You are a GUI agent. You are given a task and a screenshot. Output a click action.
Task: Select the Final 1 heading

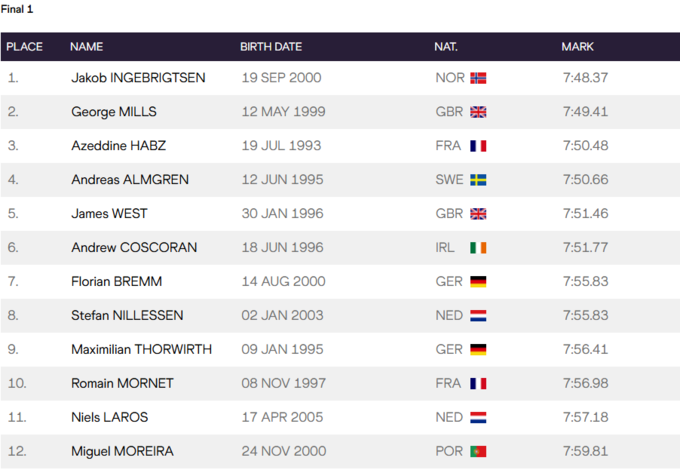pos(17,9)
